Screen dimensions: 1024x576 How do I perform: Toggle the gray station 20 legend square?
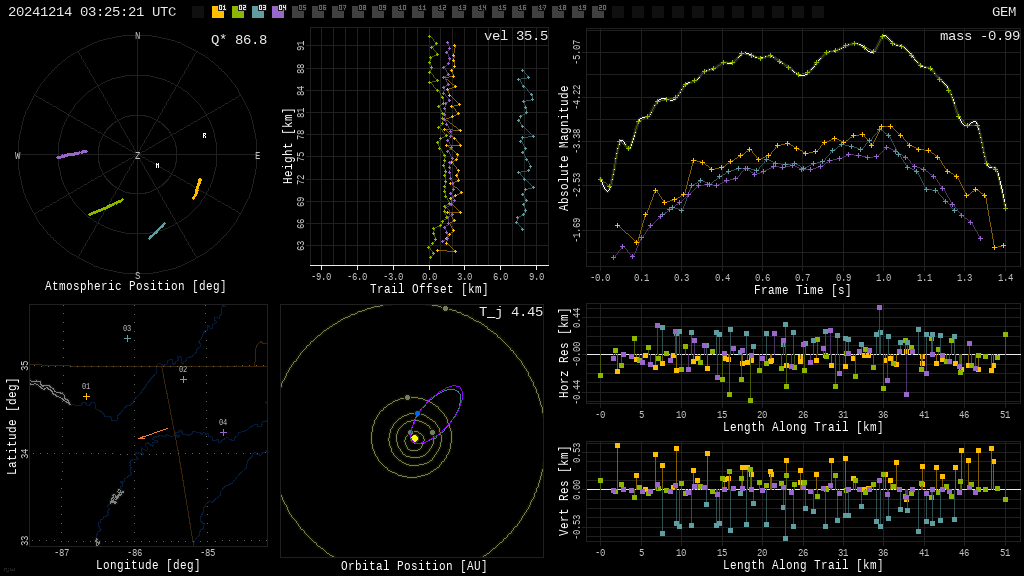[x=598, y=12]
